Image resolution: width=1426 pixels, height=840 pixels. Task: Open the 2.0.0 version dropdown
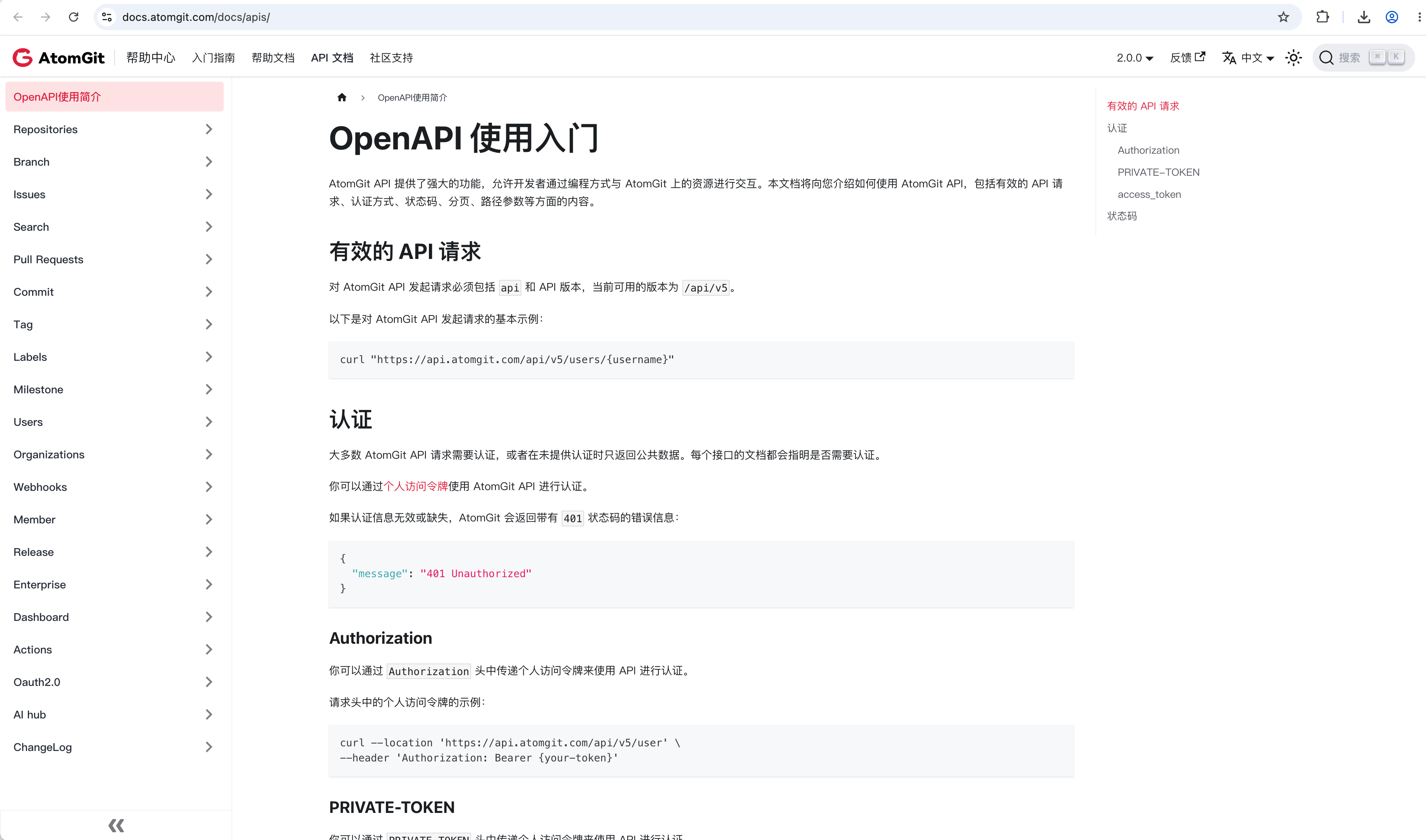(1135, 58)
